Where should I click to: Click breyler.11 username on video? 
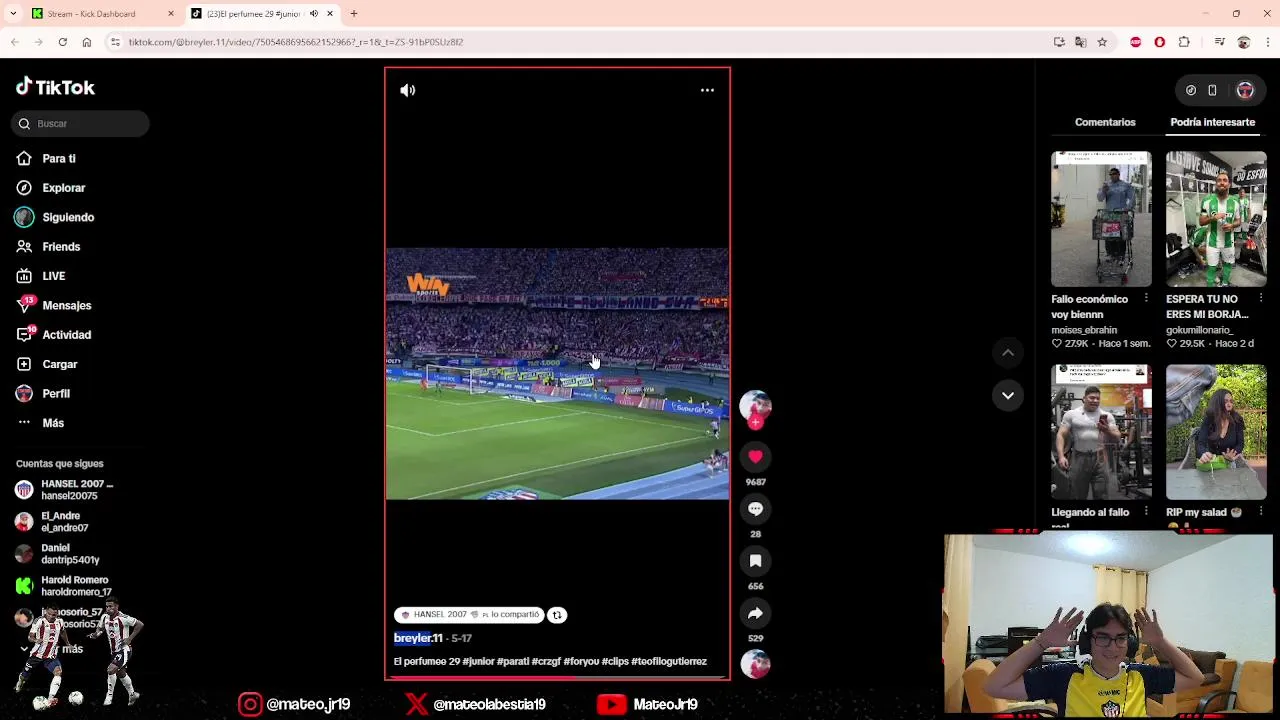[x=418, y=638]
